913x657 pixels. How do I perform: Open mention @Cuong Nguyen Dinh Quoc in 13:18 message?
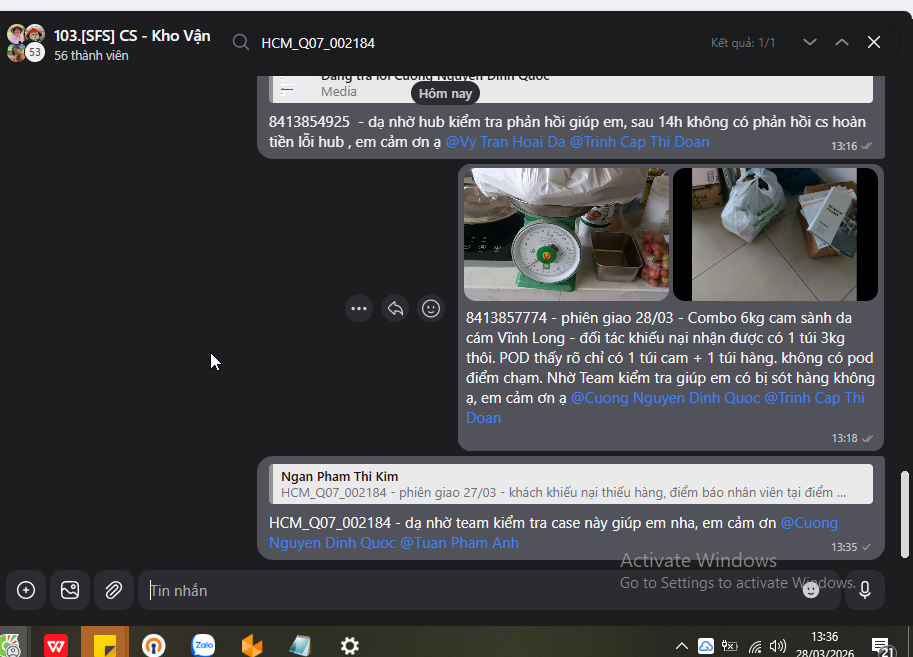(666, 398)
